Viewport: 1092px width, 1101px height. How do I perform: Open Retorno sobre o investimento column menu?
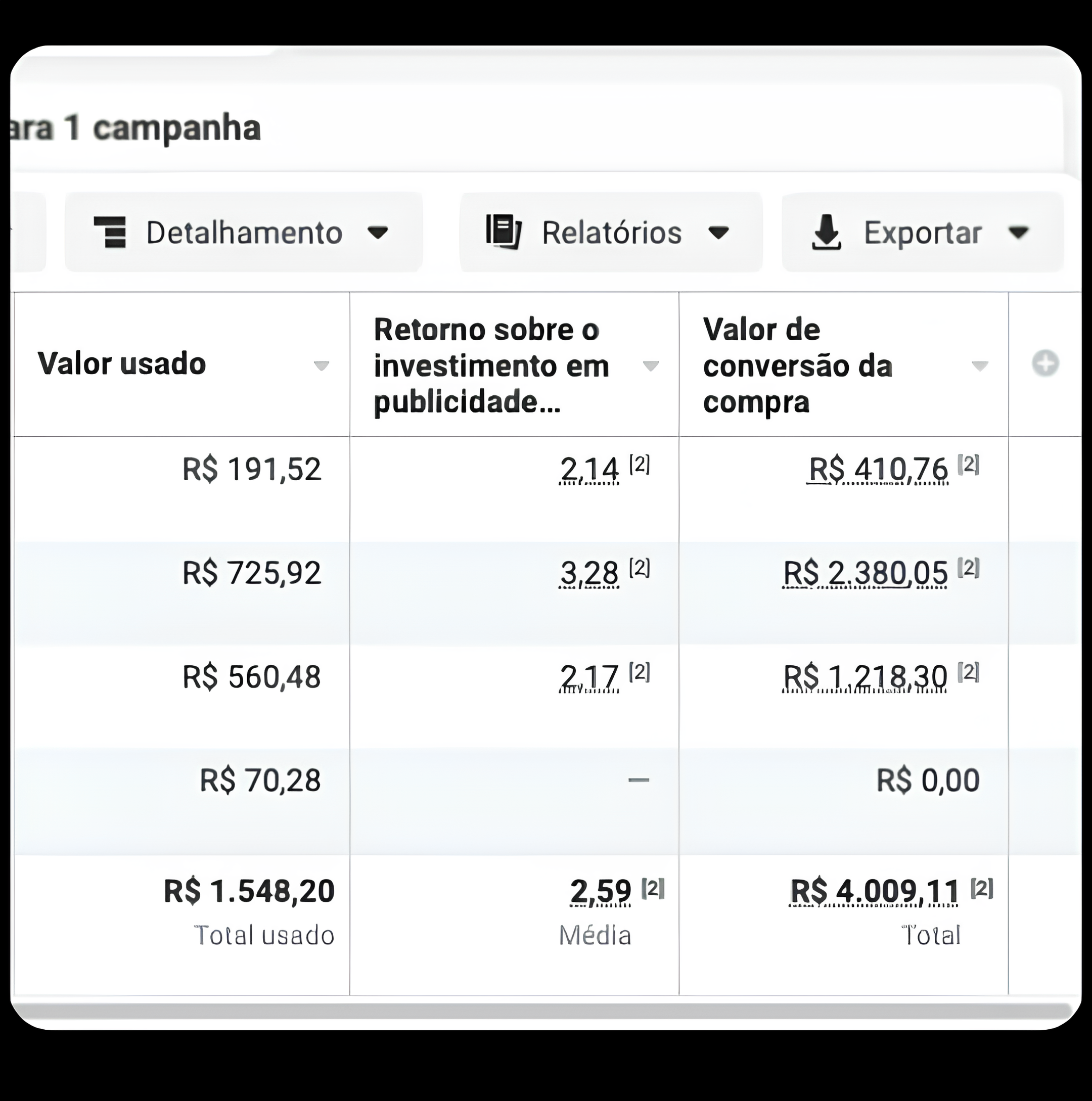point(650,366)
